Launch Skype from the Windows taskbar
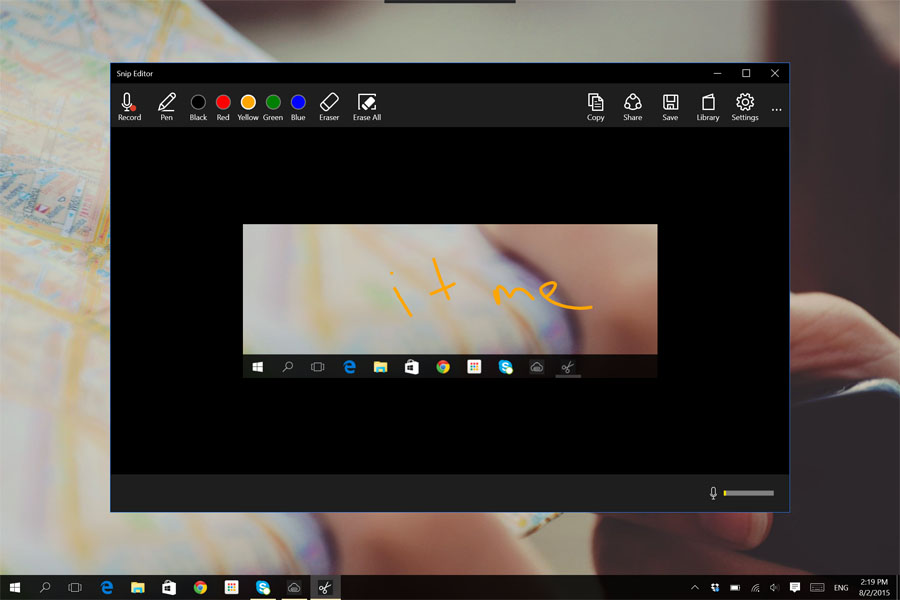900x600 pixels. point(261,587)
